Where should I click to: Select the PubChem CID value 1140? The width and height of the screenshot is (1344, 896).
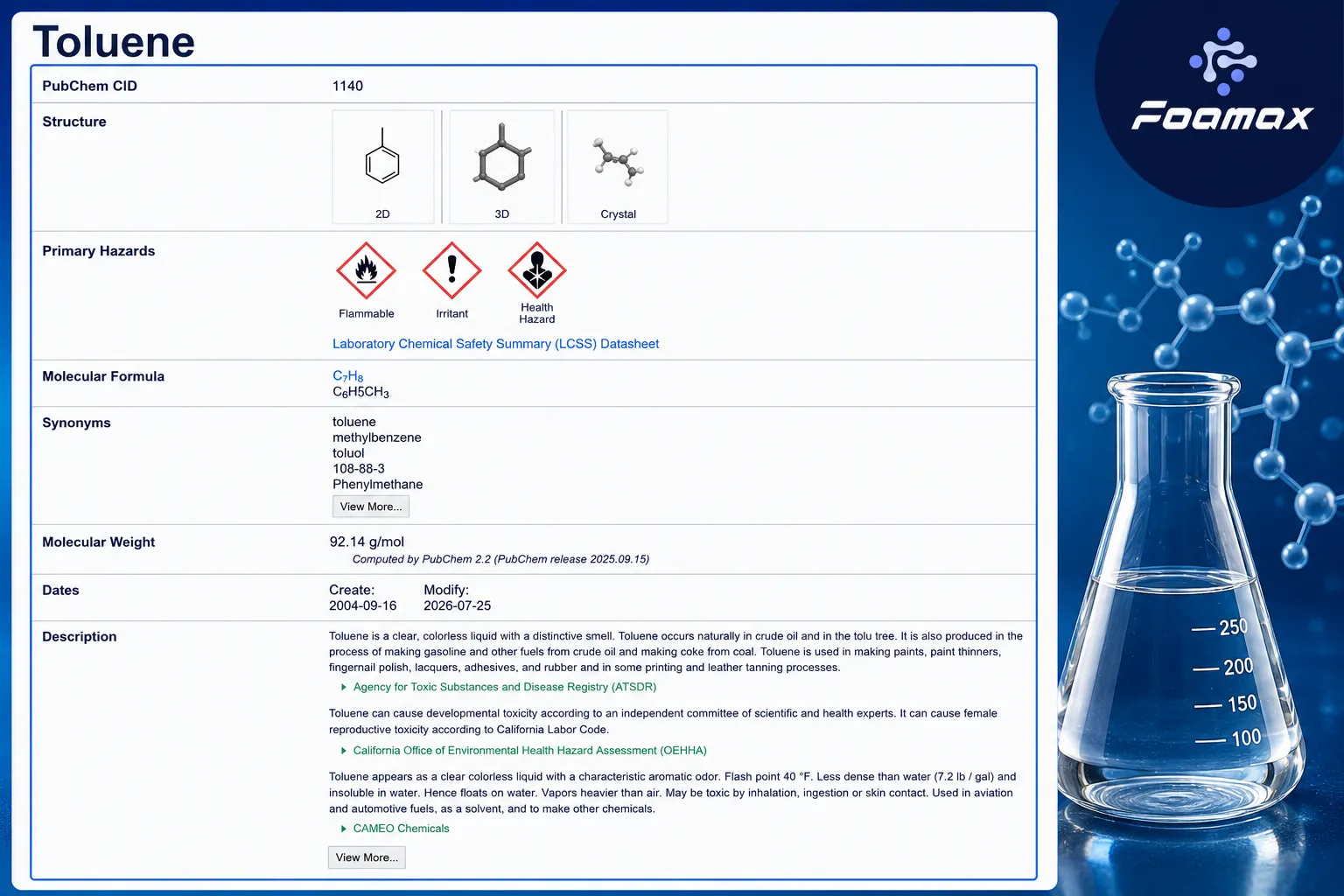[347, 86]
